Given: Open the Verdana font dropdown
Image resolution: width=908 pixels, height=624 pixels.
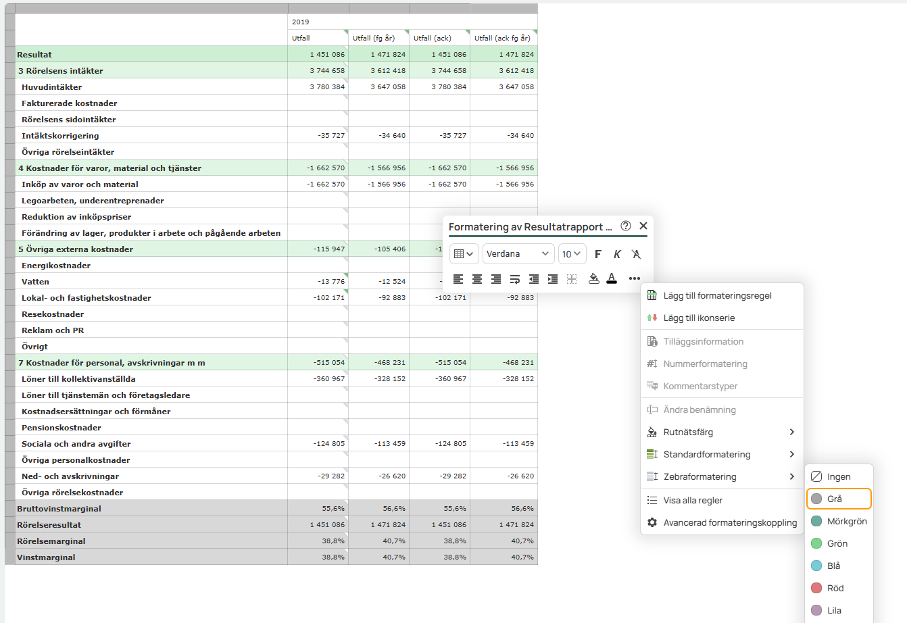Looking at the screenshot, I should (x=518, y=254).
